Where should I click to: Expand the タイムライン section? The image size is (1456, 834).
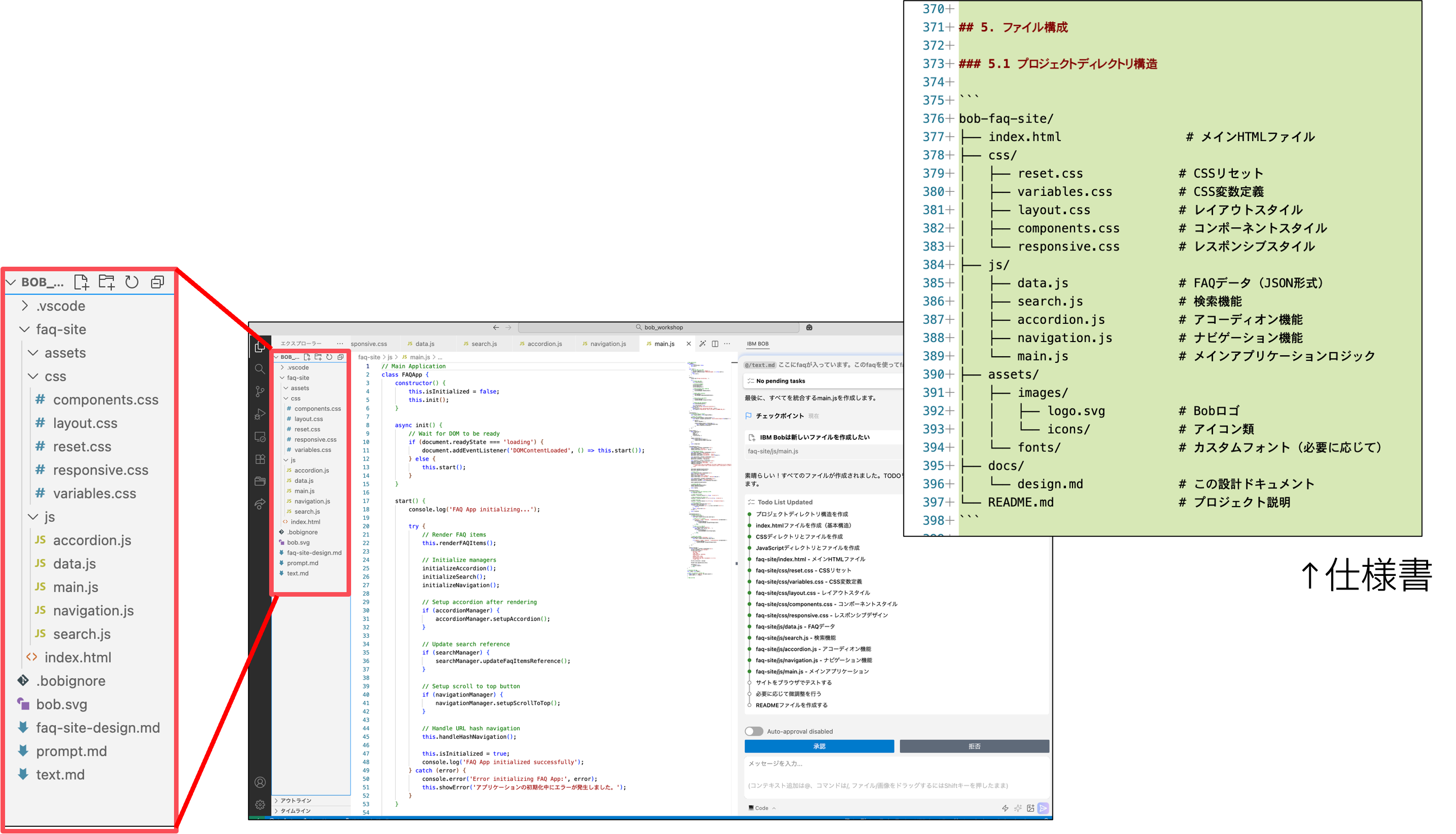coord(312,811)
